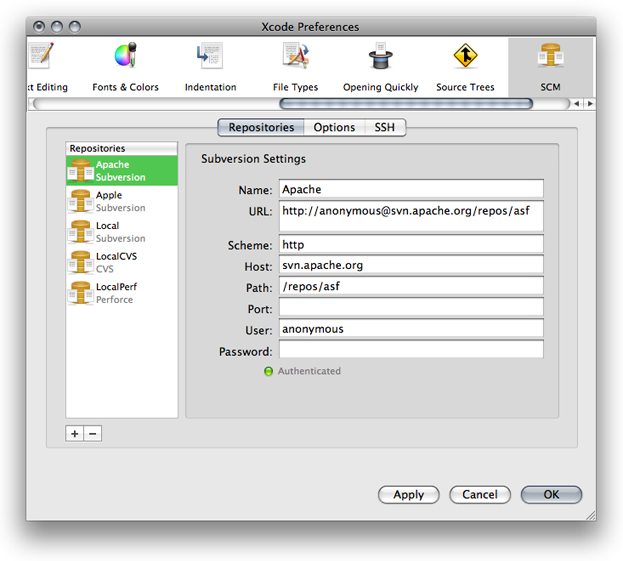Add a new repository with plus button
The height and width of the screenshot is (561, 623).
coord(75,434)
